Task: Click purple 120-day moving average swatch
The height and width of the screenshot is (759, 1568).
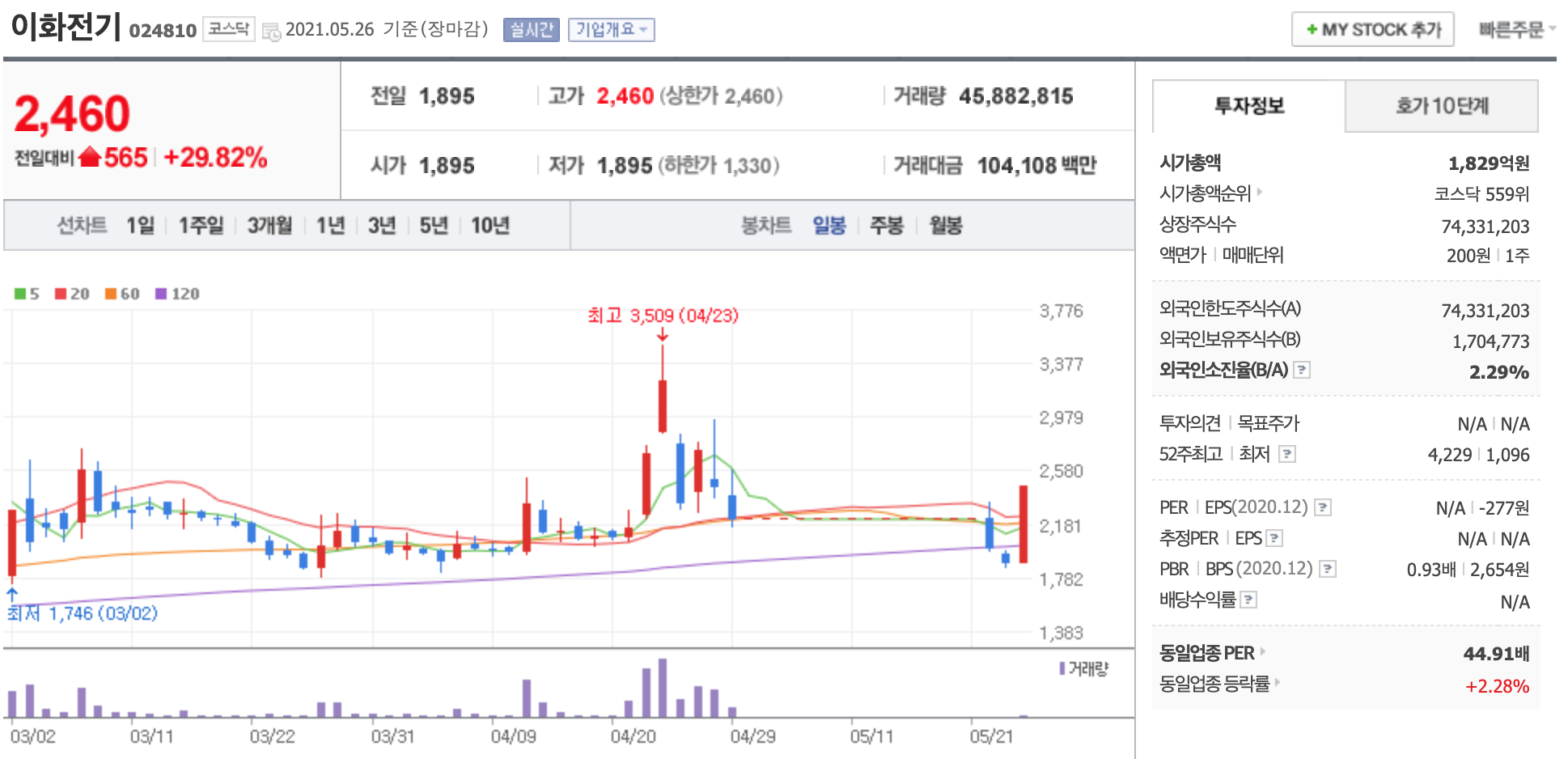Action: pos(161,294)
